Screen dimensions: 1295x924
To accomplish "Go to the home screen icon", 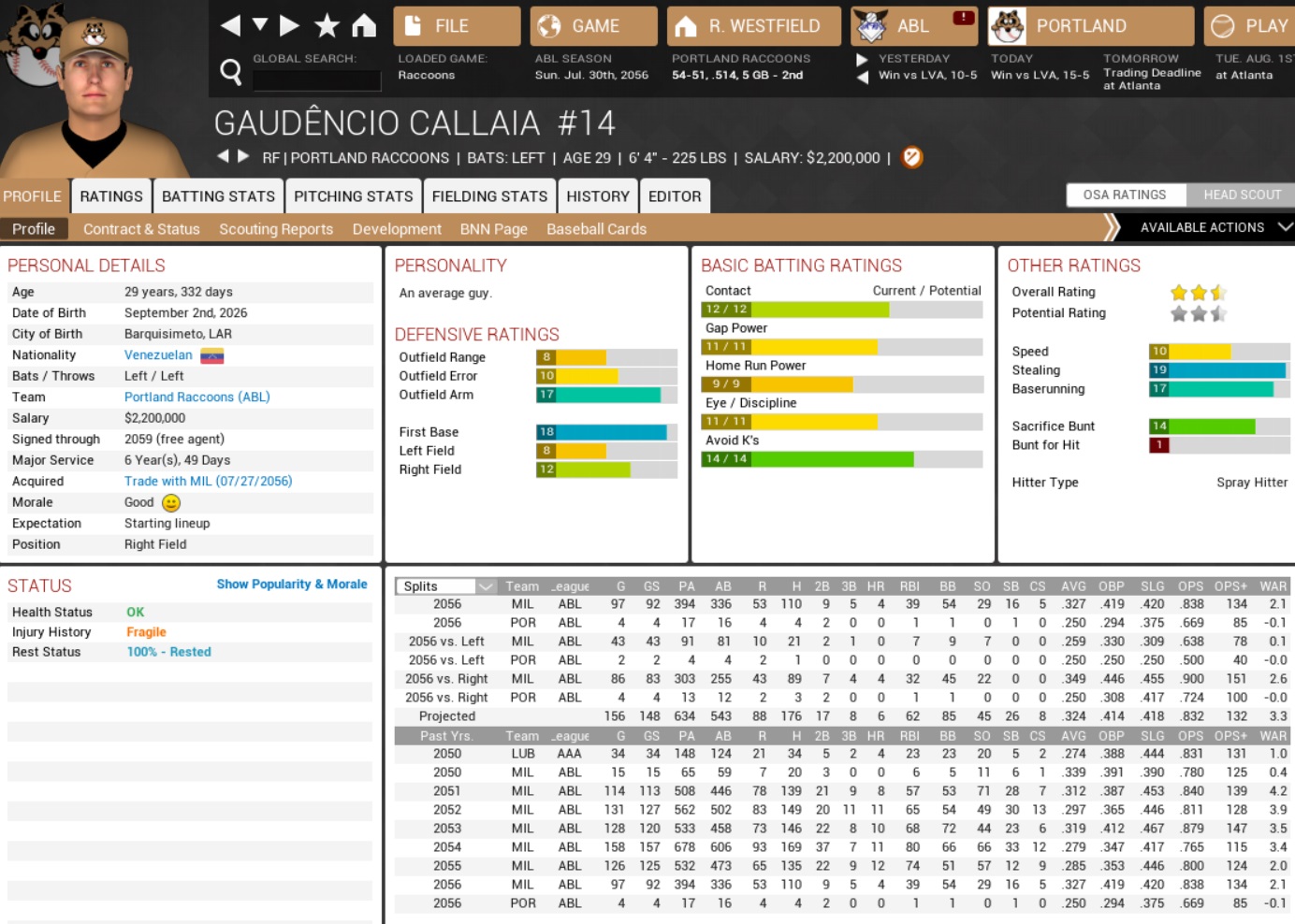I will coord(364,25).
